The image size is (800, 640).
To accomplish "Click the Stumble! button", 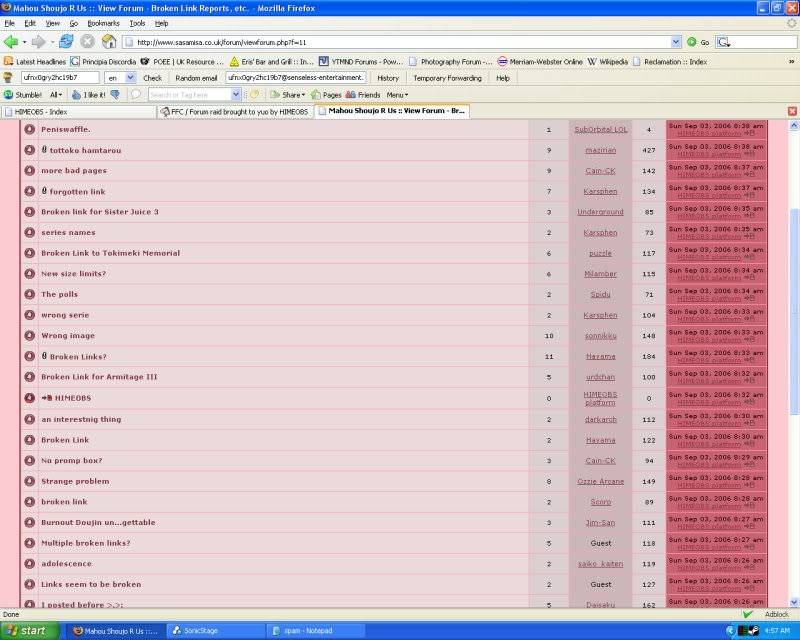I will [23, 95].
